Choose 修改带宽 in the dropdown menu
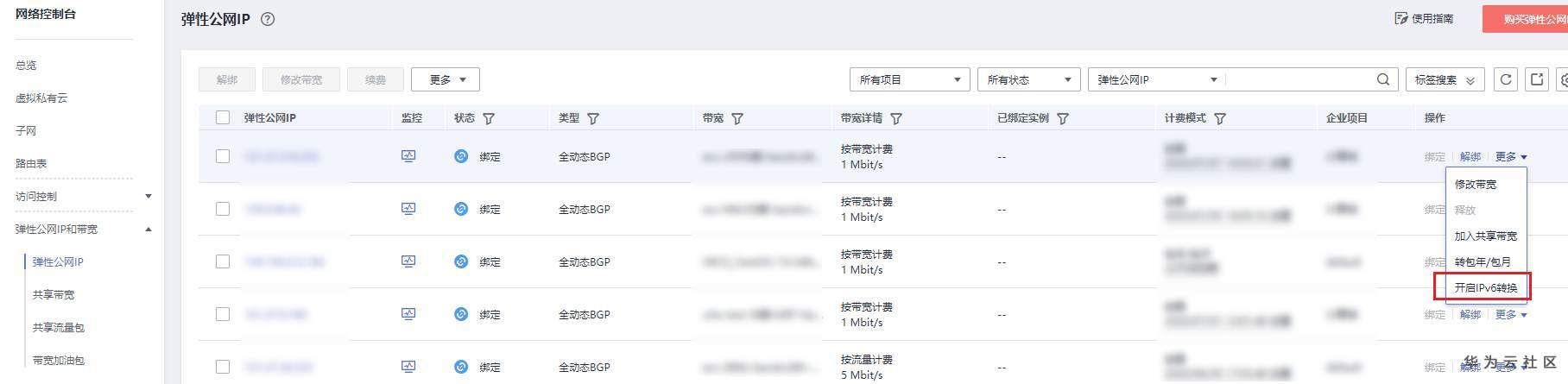 click(1476, 184)
